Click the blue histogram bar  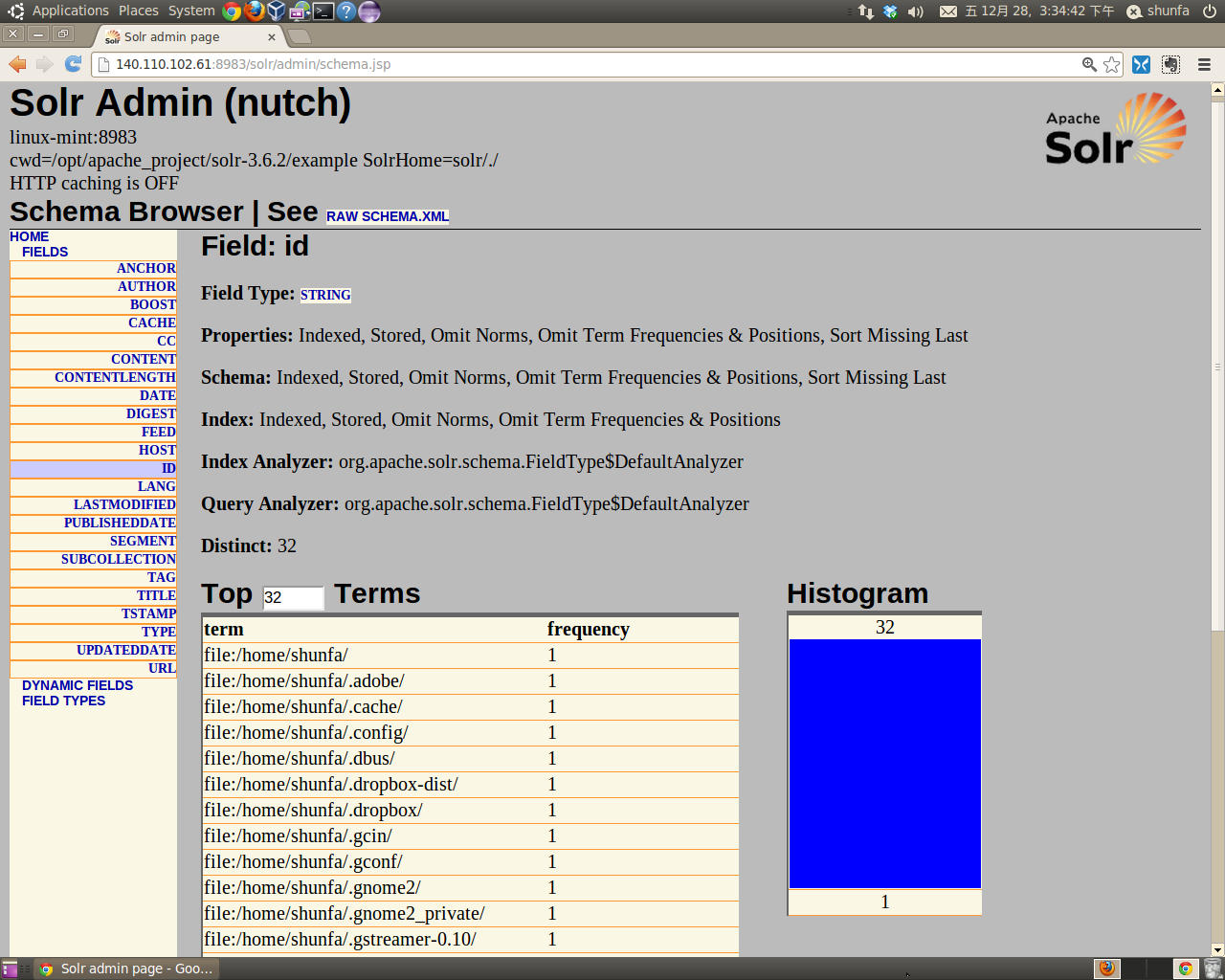[885, 764]
